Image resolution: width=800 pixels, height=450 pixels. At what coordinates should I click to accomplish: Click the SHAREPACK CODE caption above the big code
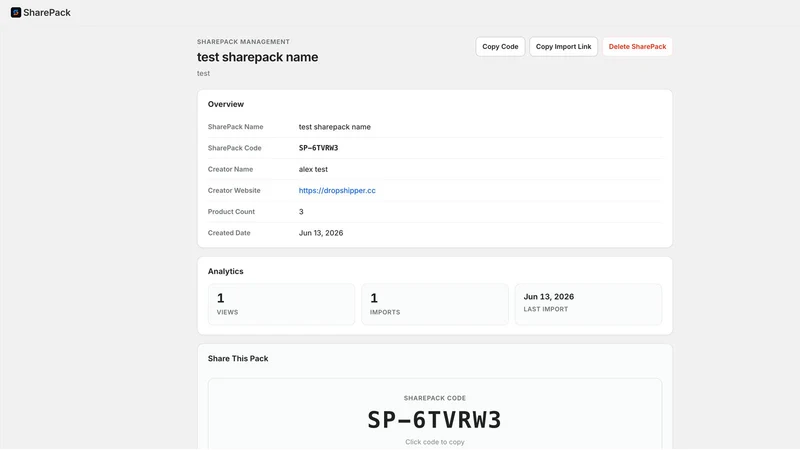pos(435,398)
